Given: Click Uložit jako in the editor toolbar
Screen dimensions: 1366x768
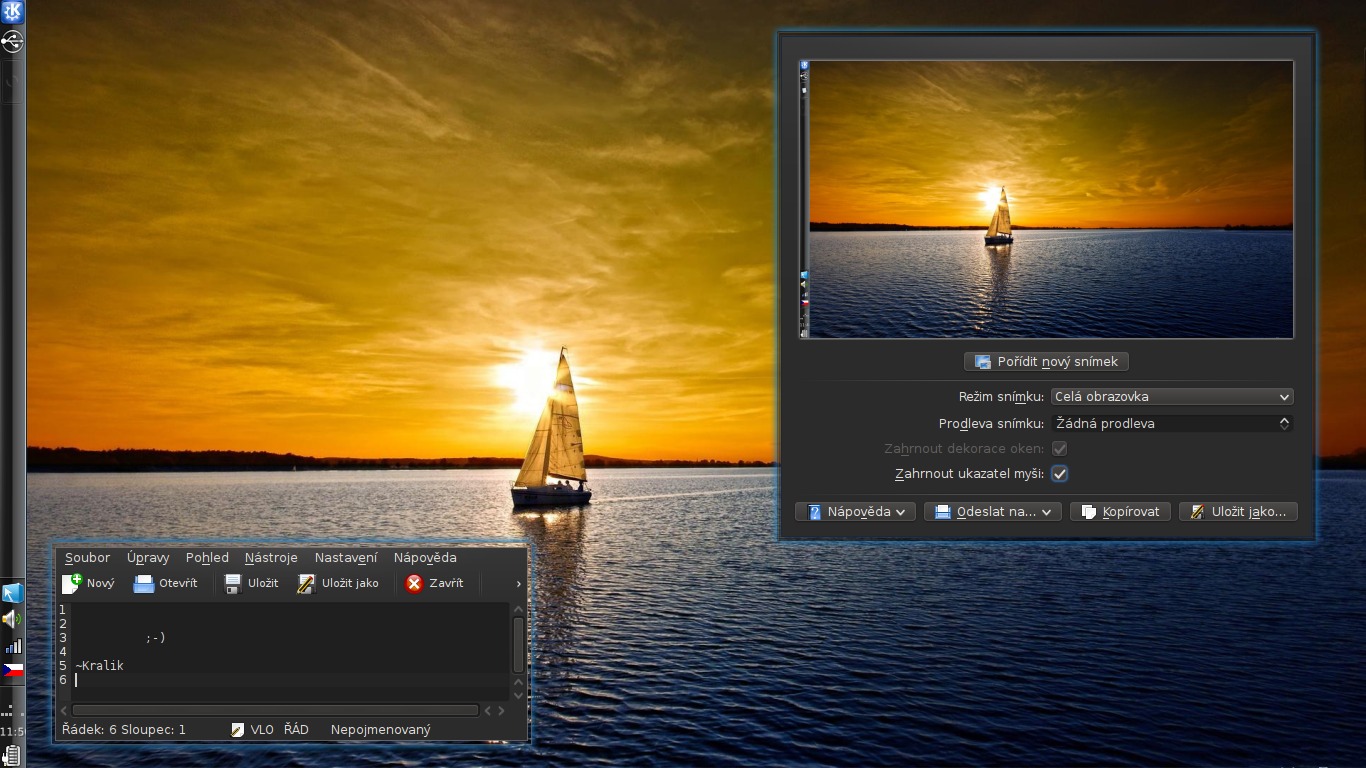Looking at the screenshot, I should pos(338,583).
